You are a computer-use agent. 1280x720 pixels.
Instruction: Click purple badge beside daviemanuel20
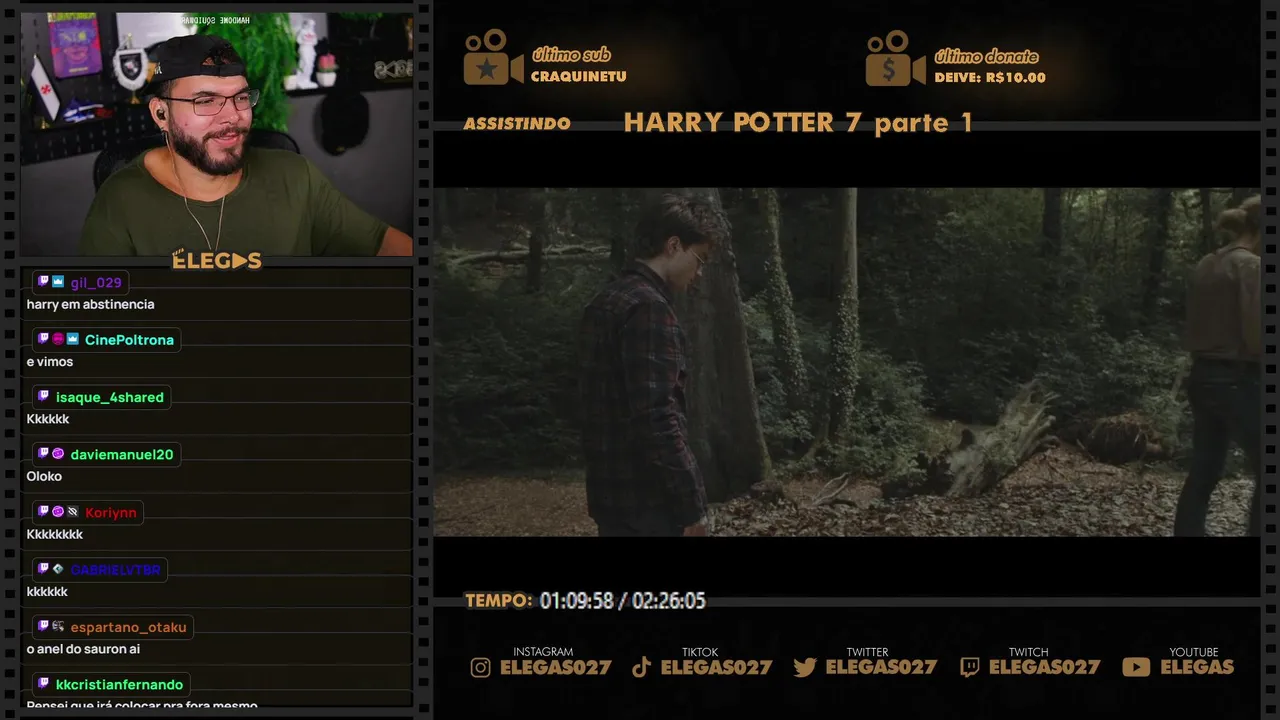[58, 454]
